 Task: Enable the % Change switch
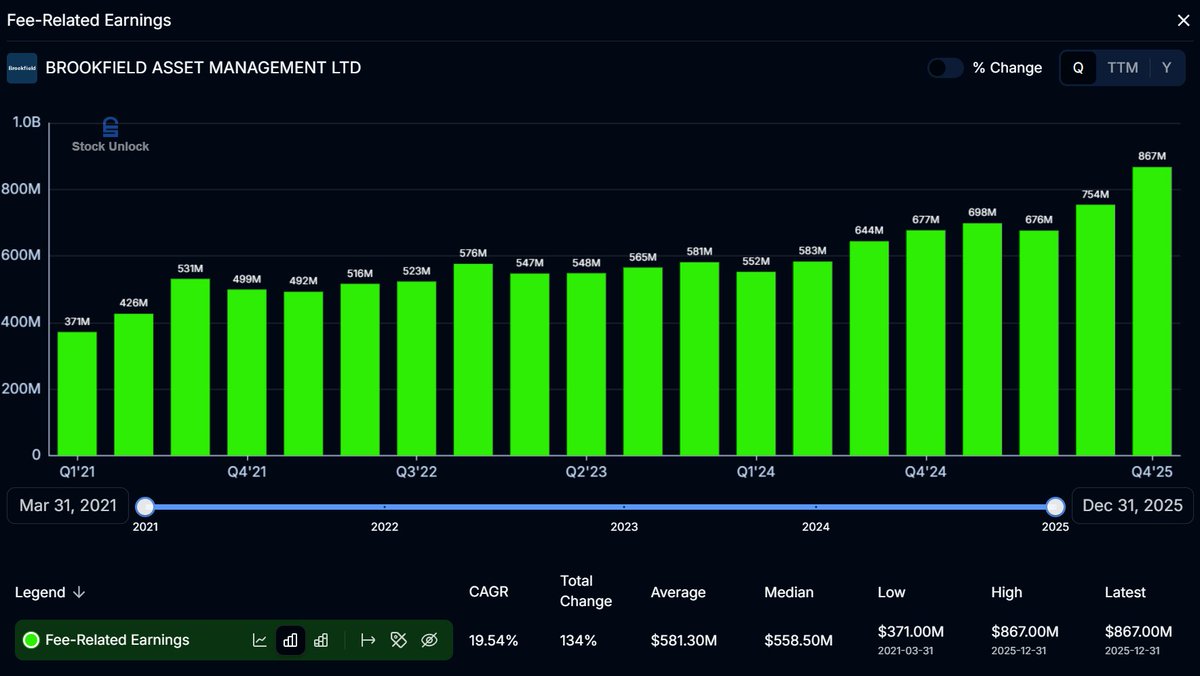click(x=945, y=68)
